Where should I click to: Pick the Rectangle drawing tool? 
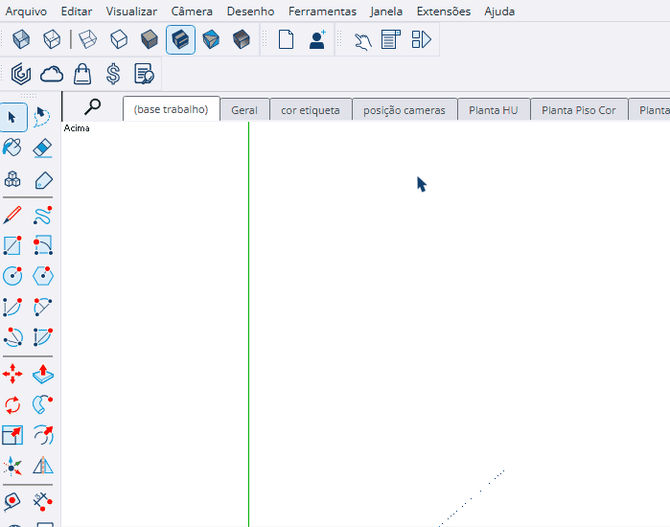tap(12, 245)
